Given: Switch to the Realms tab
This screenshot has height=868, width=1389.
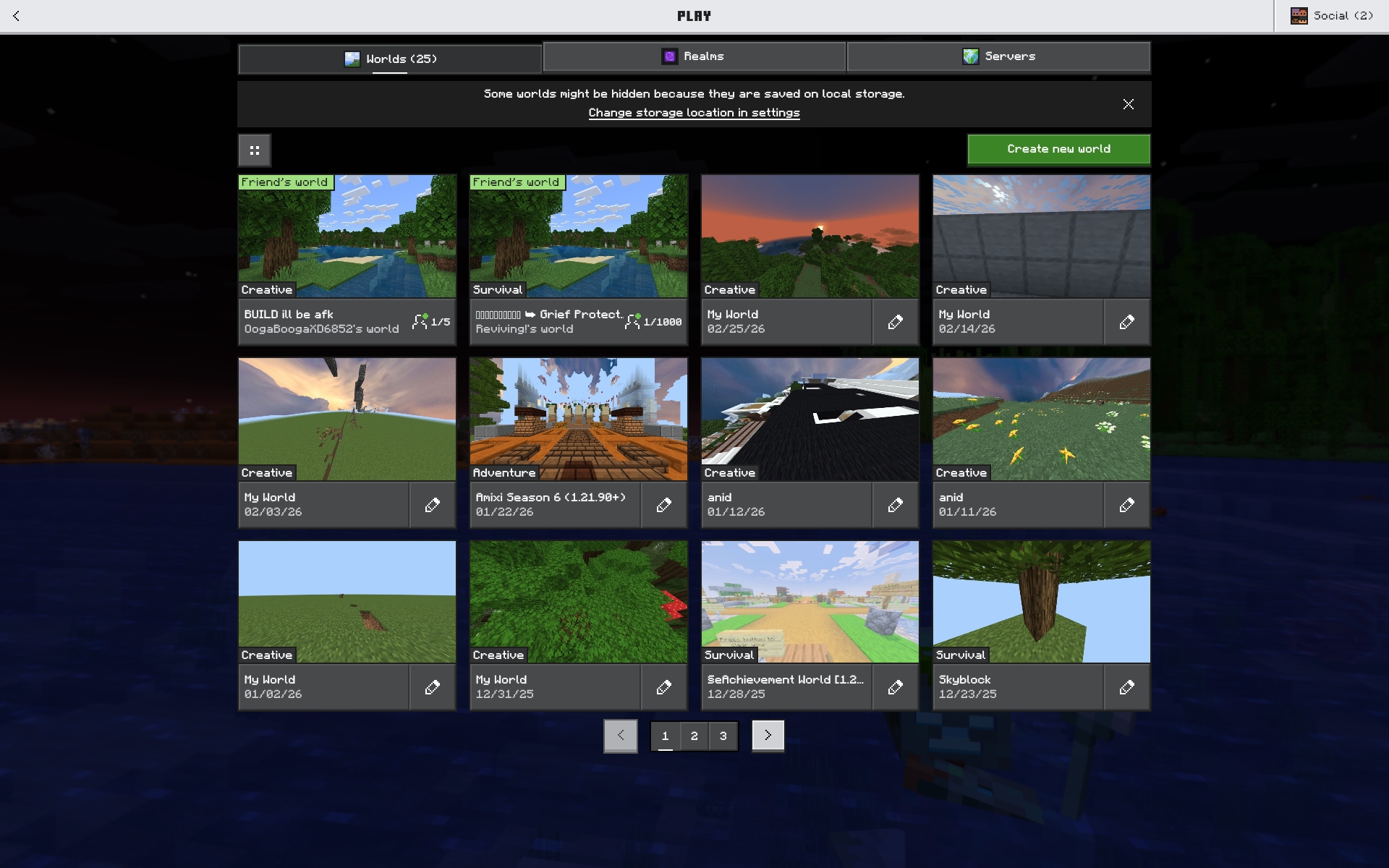Looking at the screenshot, I should tap(694, 56).
